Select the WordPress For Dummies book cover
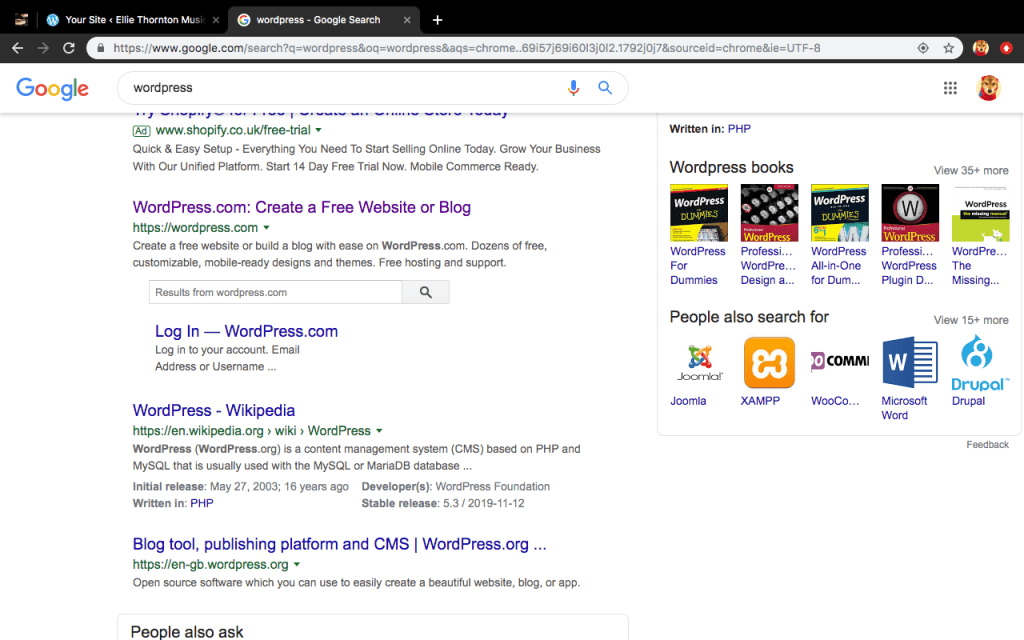The width and height of the screenshot is (1024, 640). click(698, 213)
